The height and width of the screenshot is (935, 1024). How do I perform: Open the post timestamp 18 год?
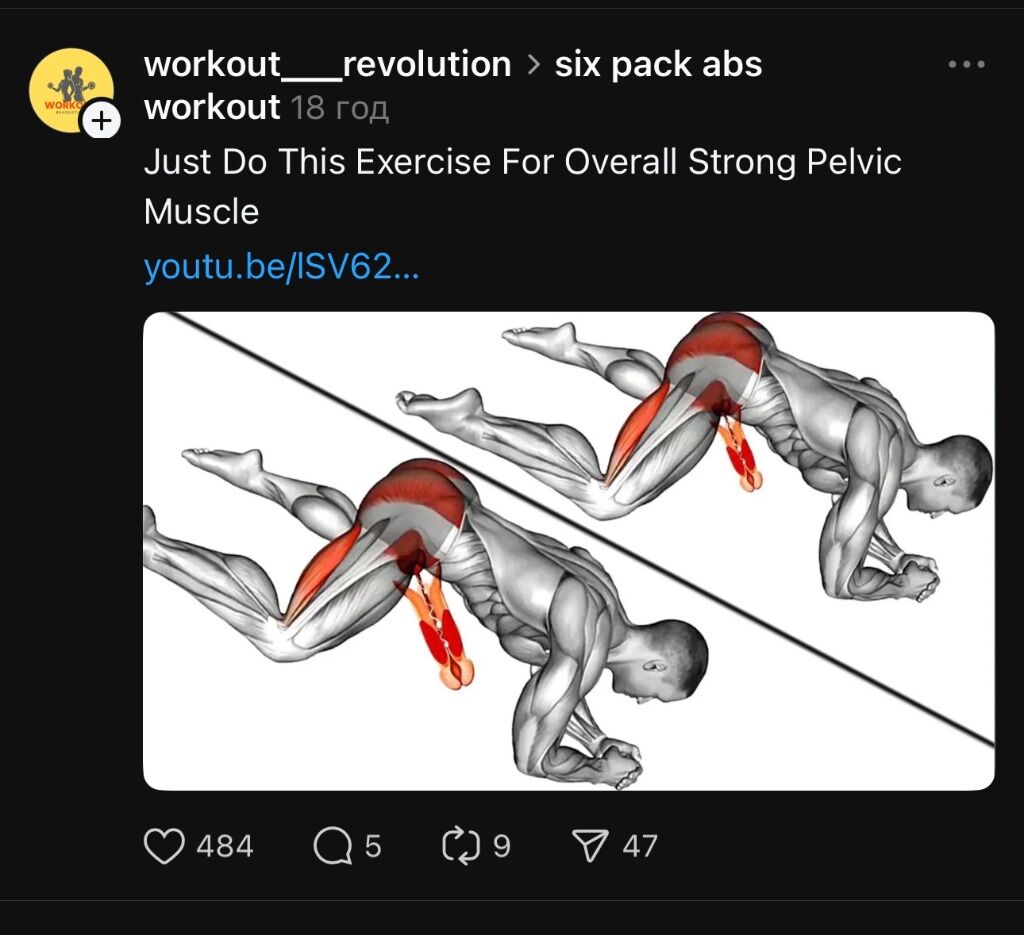pos(340,108)
